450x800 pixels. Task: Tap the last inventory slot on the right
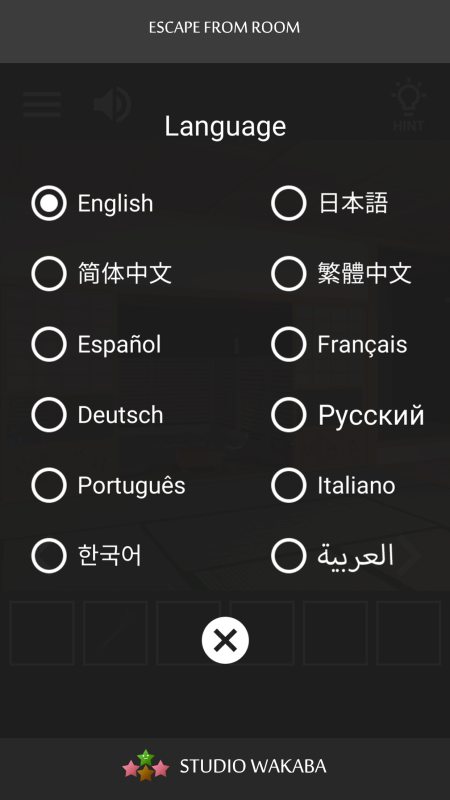click(409, 633)
